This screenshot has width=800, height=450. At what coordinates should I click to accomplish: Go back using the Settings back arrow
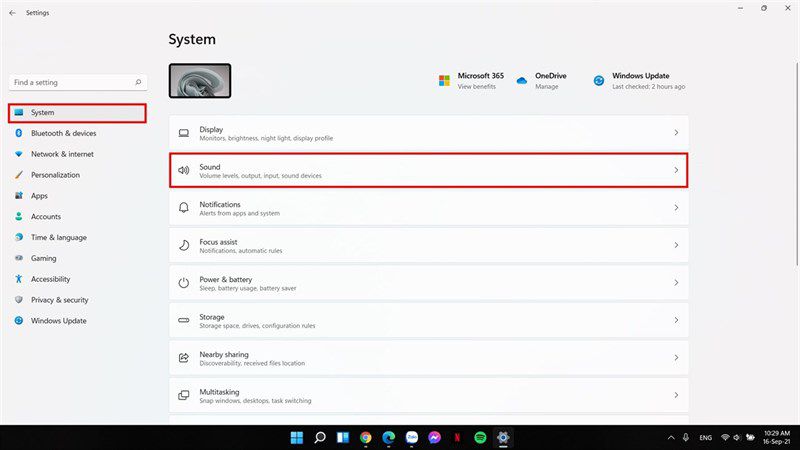pyautogui.click(x=12, y=13)
